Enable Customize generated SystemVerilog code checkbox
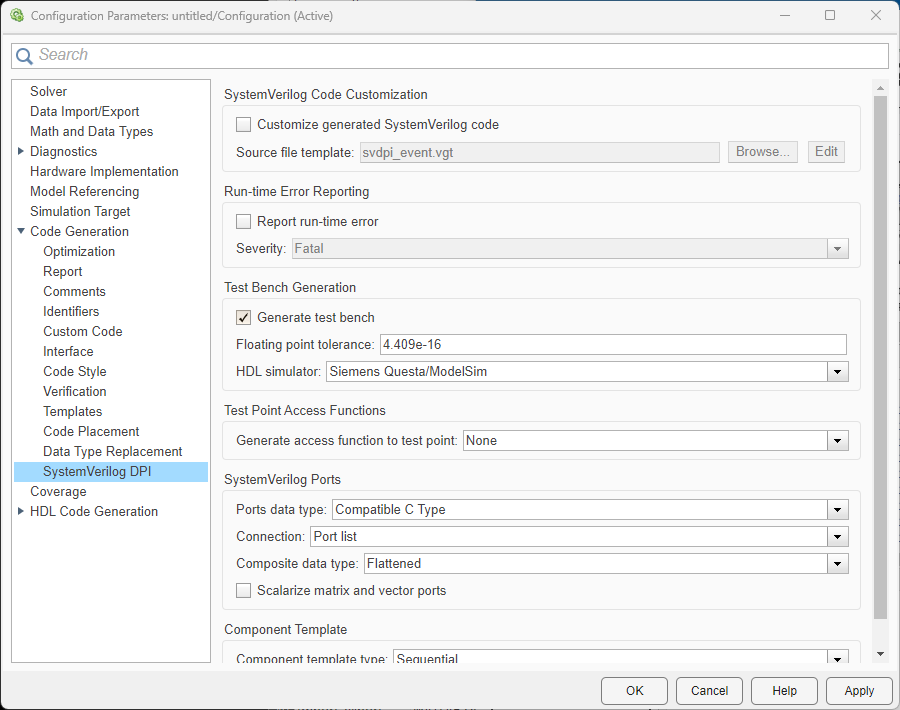 click(x=244, y=125)
